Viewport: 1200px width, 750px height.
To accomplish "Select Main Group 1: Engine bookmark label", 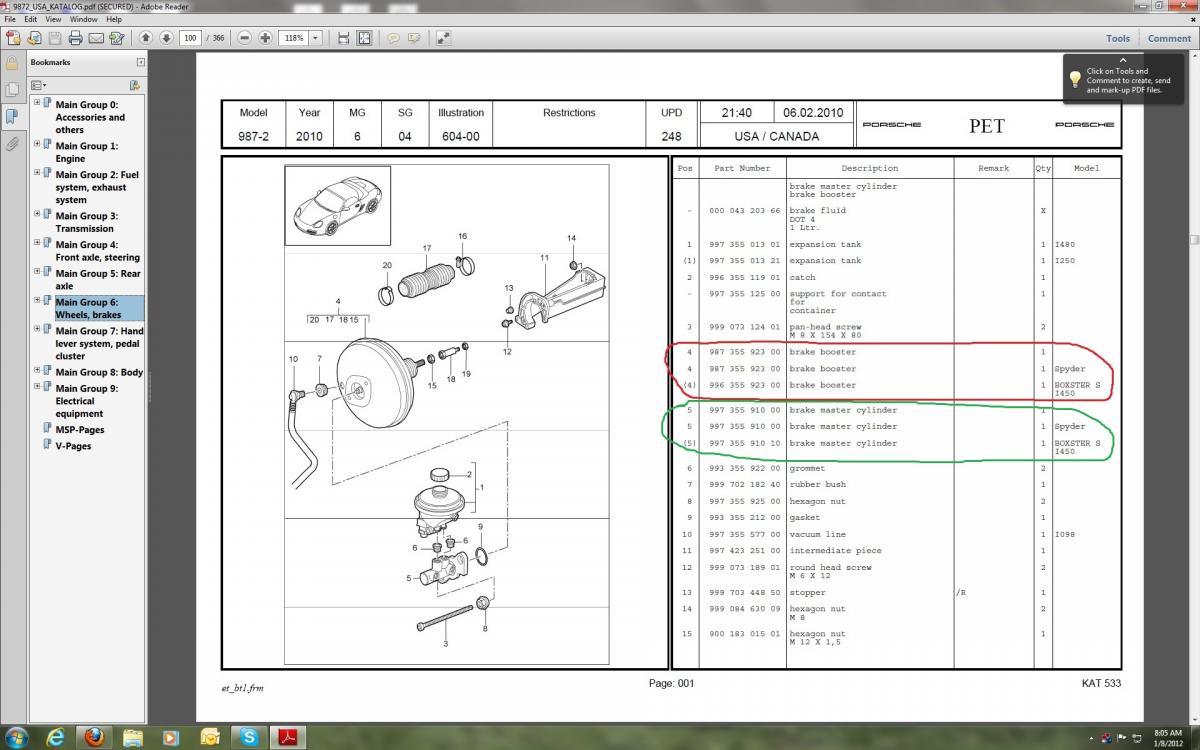I will 86,152.
